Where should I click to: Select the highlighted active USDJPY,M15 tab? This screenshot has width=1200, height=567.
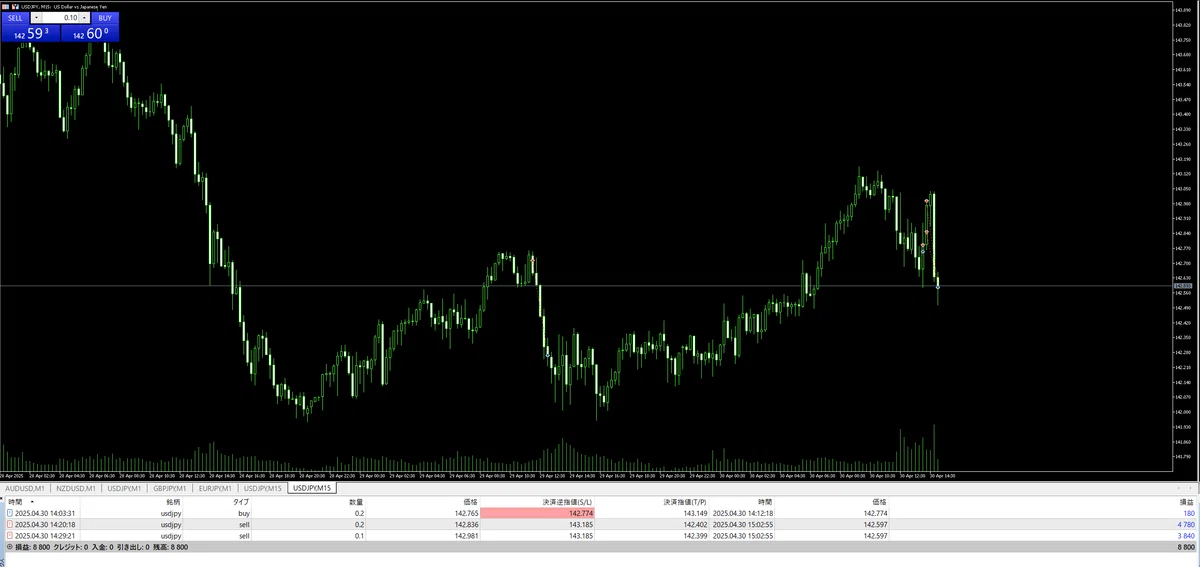tap(313, 488)
